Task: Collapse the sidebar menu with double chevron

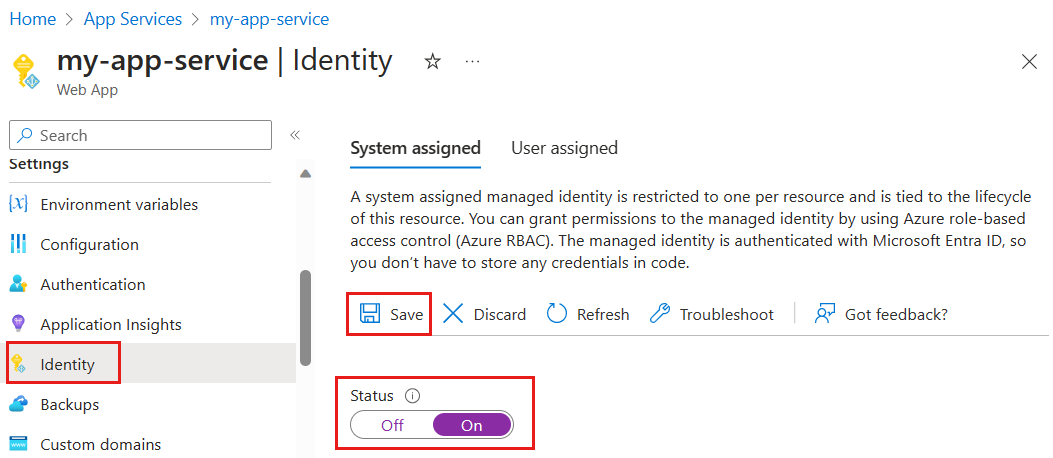Action: coord(295,135)
